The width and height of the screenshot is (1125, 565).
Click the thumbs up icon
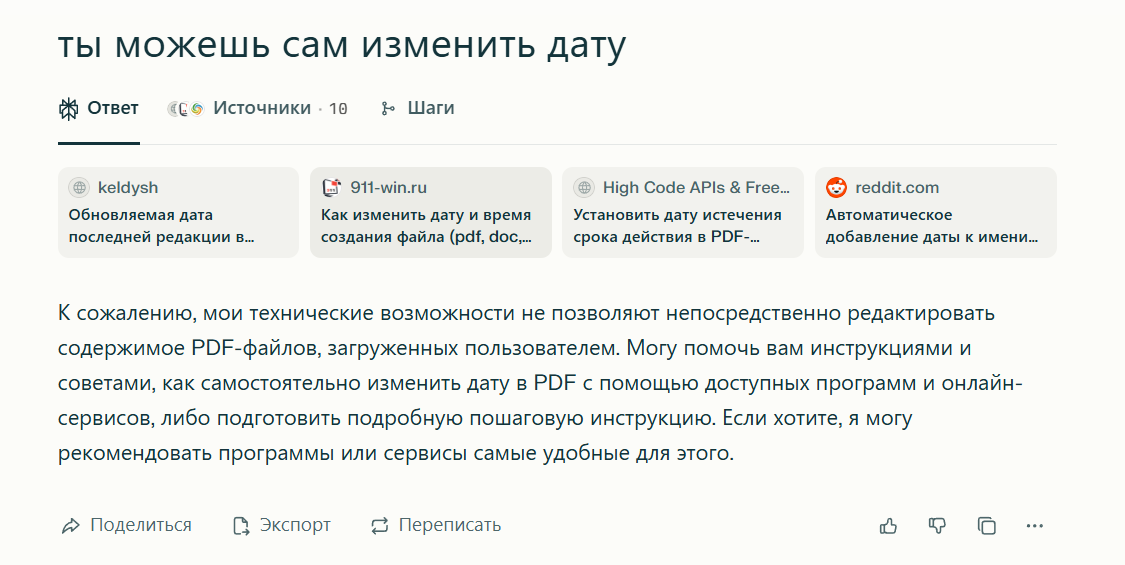tap(888, 526)
